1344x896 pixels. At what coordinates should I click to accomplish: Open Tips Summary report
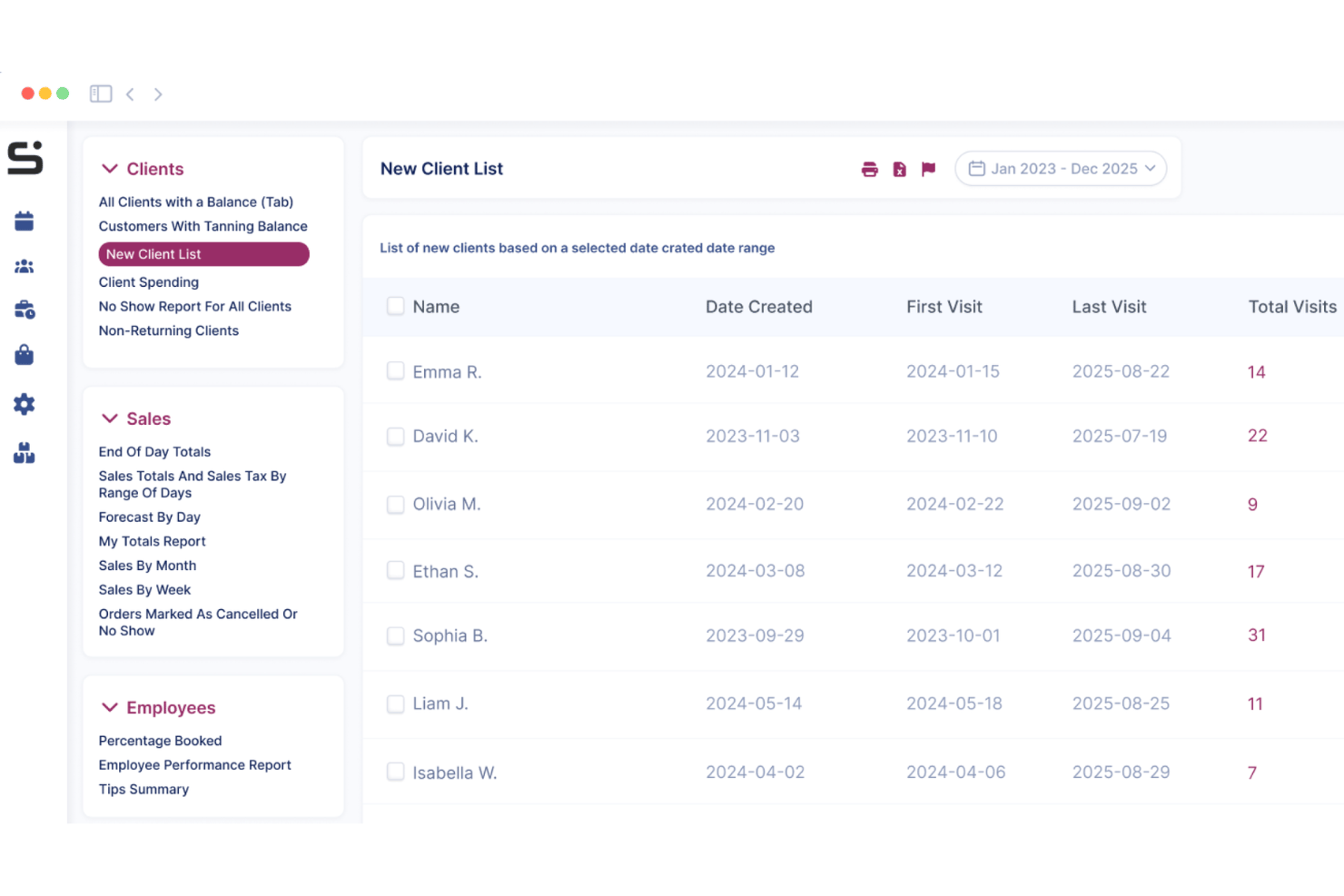(144, 790)
